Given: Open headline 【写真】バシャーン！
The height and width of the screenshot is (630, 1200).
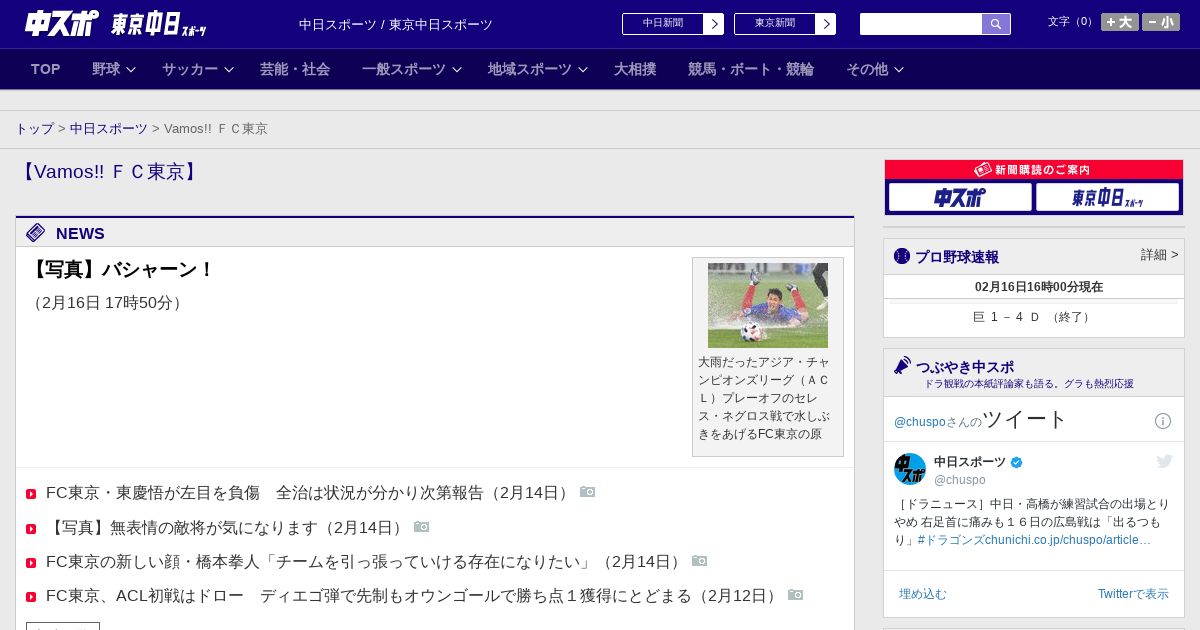Looking at the screenshot, I should [x=121, y=270].
